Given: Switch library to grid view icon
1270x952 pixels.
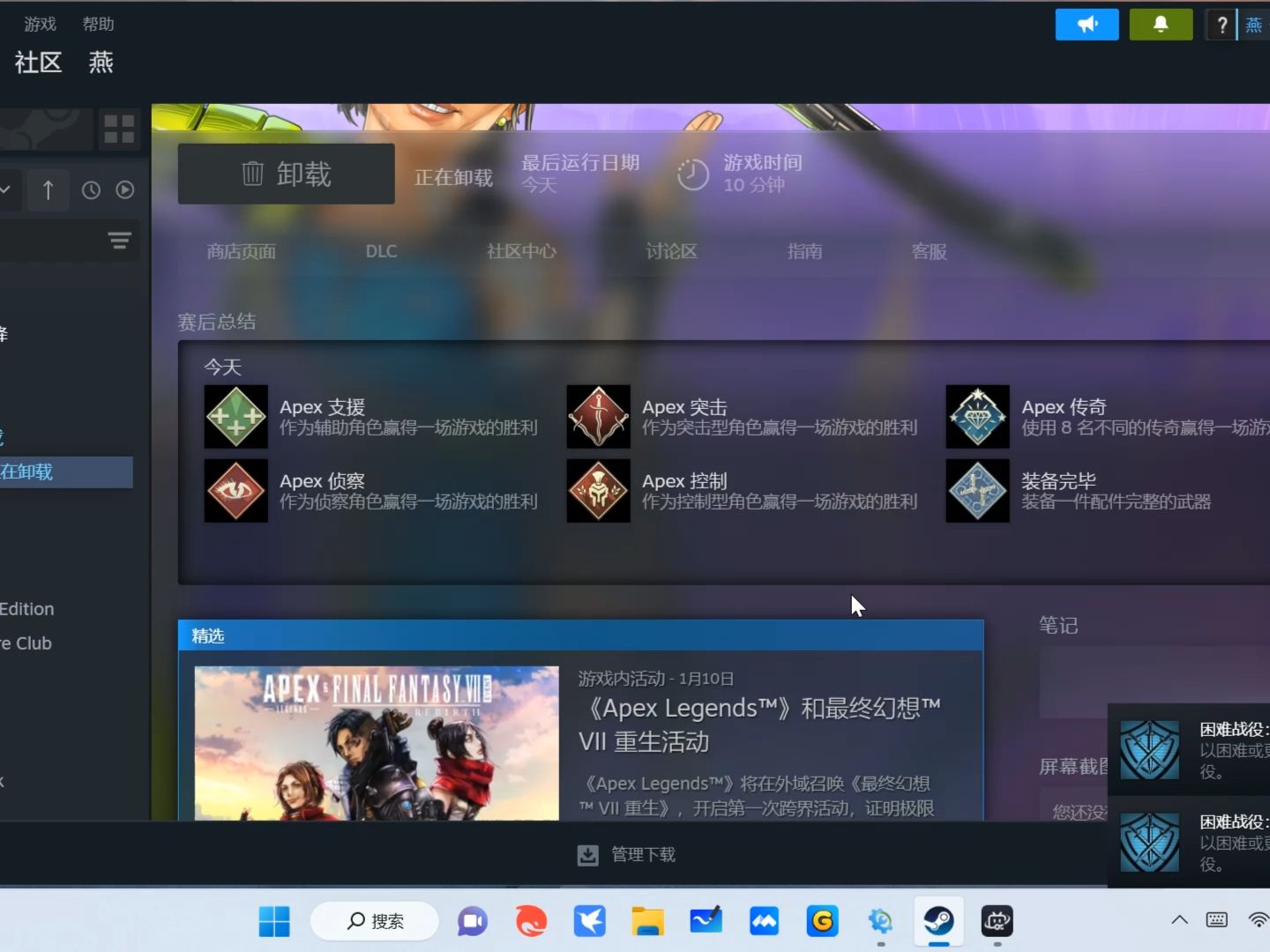Looking at the screenshot, I should click(119, 129).
